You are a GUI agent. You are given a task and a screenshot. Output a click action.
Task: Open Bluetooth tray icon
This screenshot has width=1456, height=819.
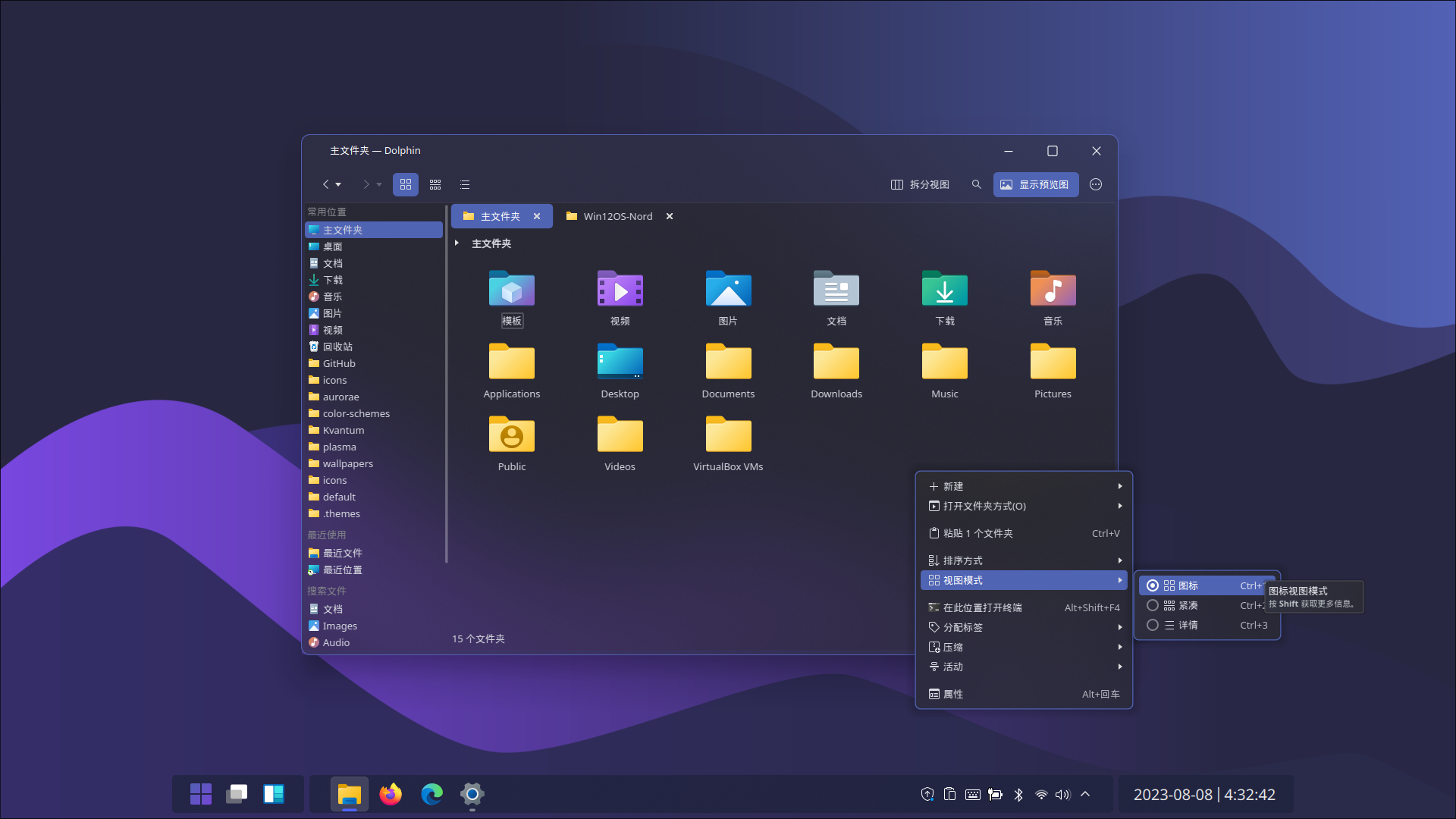point(1018,794)
